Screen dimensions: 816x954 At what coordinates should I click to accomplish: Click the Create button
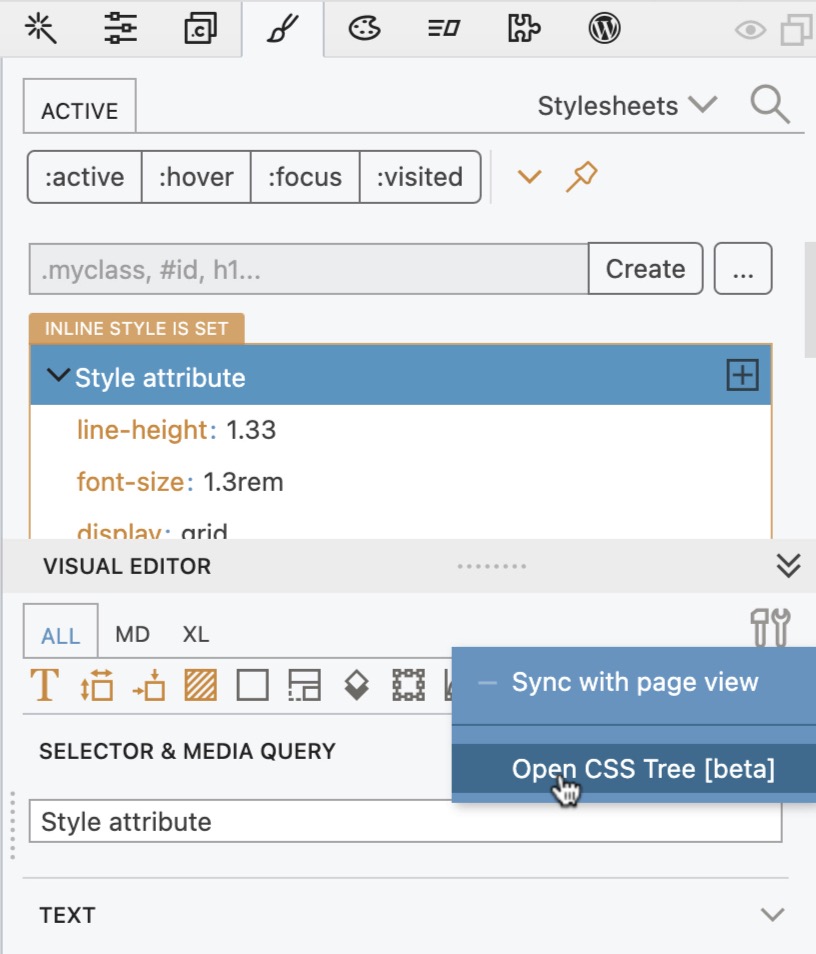[646, 269]
